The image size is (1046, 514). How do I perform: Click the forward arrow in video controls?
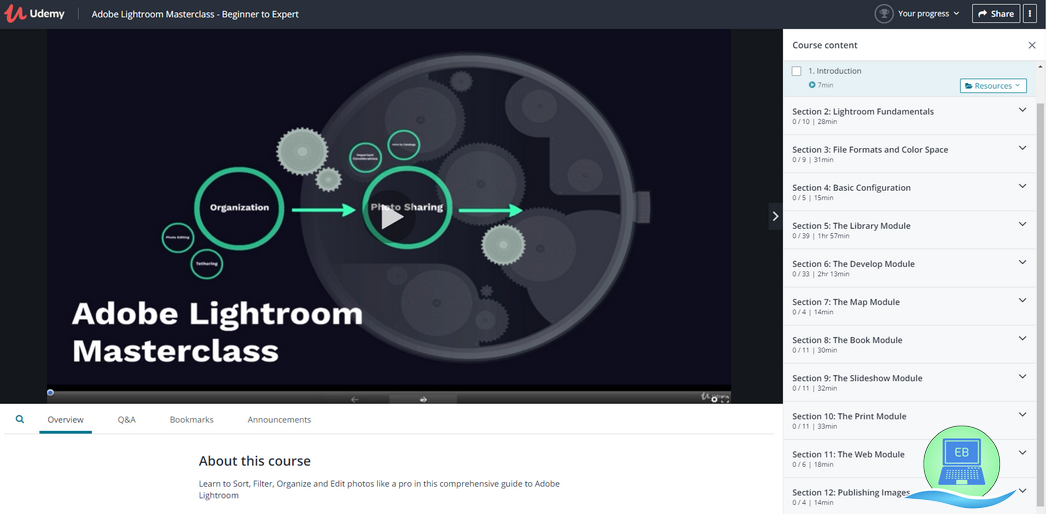coord(423,399)
